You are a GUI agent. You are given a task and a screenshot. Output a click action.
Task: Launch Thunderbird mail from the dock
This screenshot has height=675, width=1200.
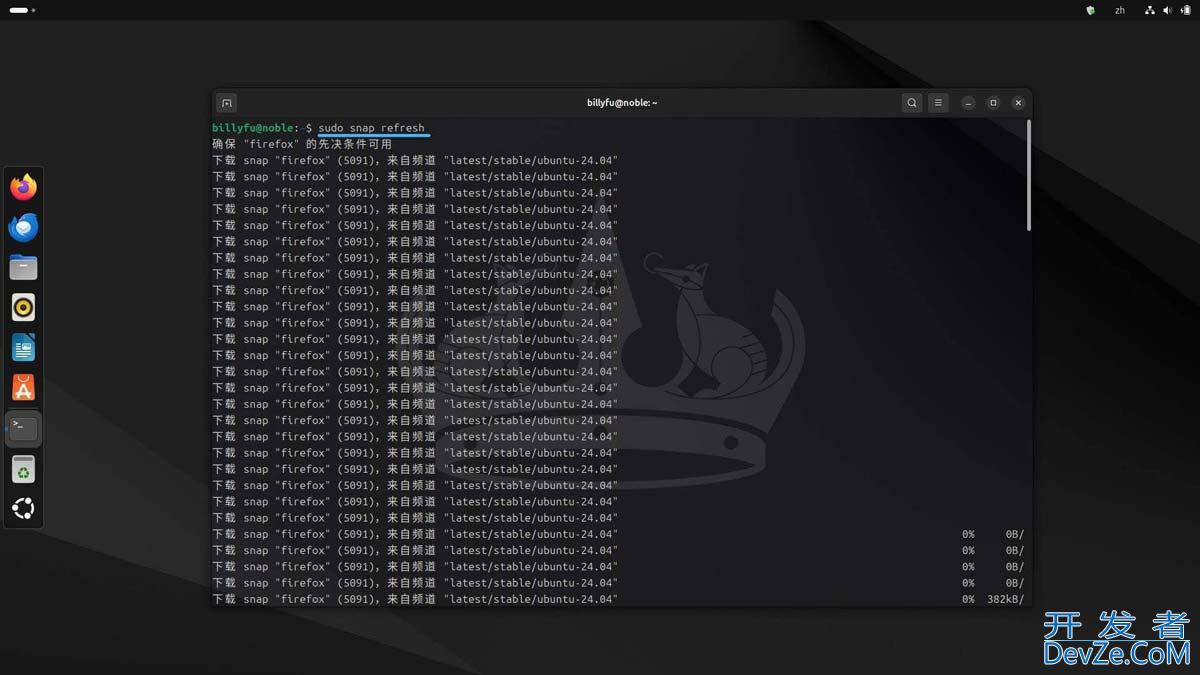[23, 227]
